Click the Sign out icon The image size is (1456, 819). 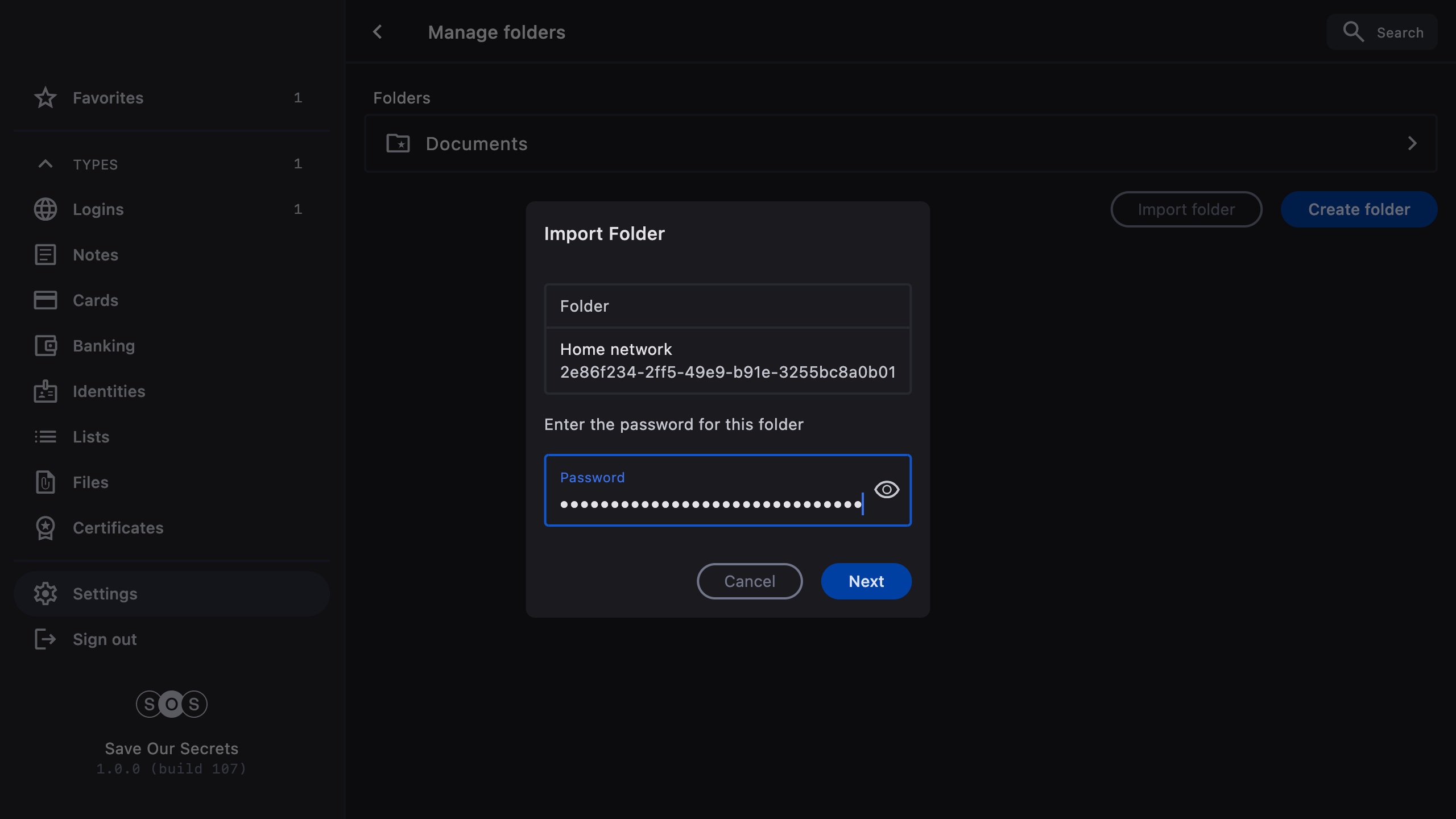click(45, 639)
